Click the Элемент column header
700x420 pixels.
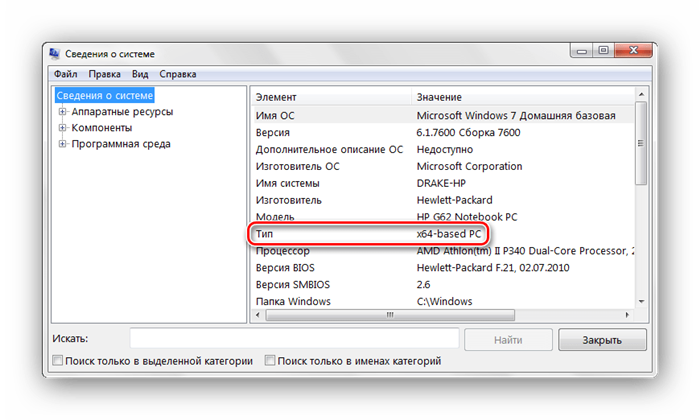pos(332,97)
